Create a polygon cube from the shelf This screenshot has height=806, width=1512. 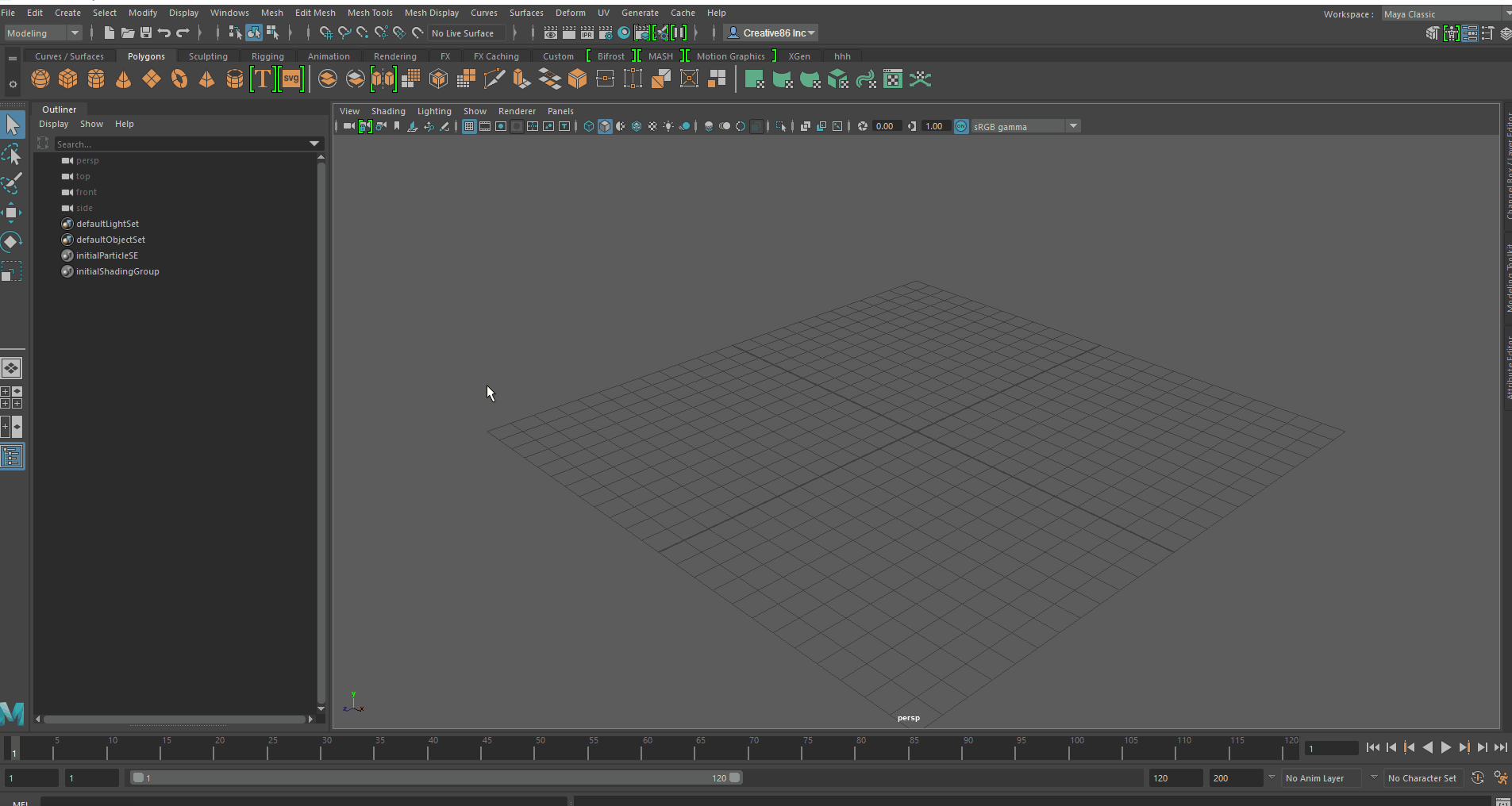coord(68,79)
